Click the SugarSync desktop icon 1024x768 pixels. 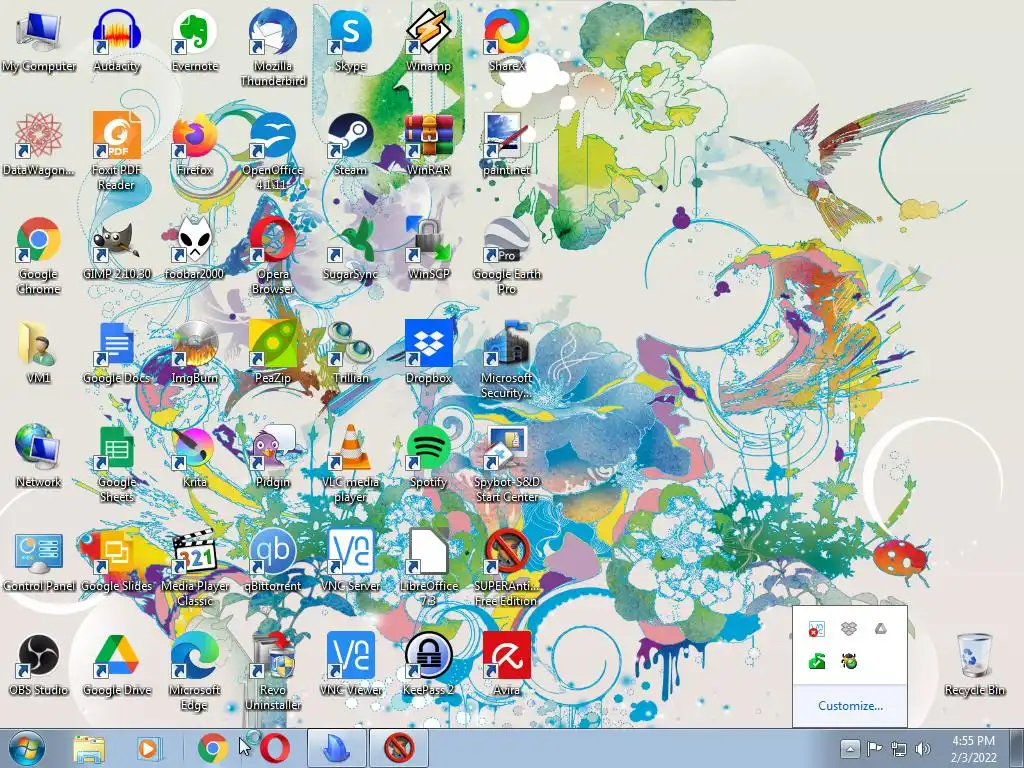[351, 248]
